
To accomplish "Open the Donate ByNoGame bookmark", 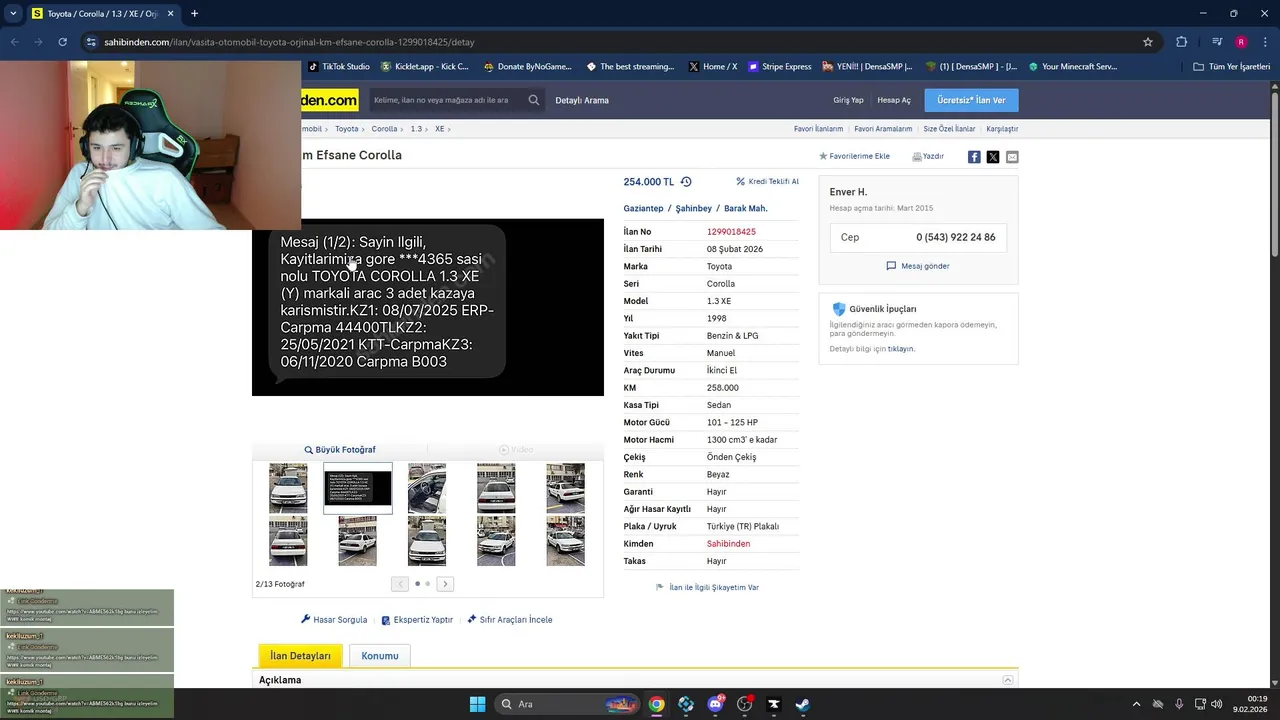I will click(528, 67).
